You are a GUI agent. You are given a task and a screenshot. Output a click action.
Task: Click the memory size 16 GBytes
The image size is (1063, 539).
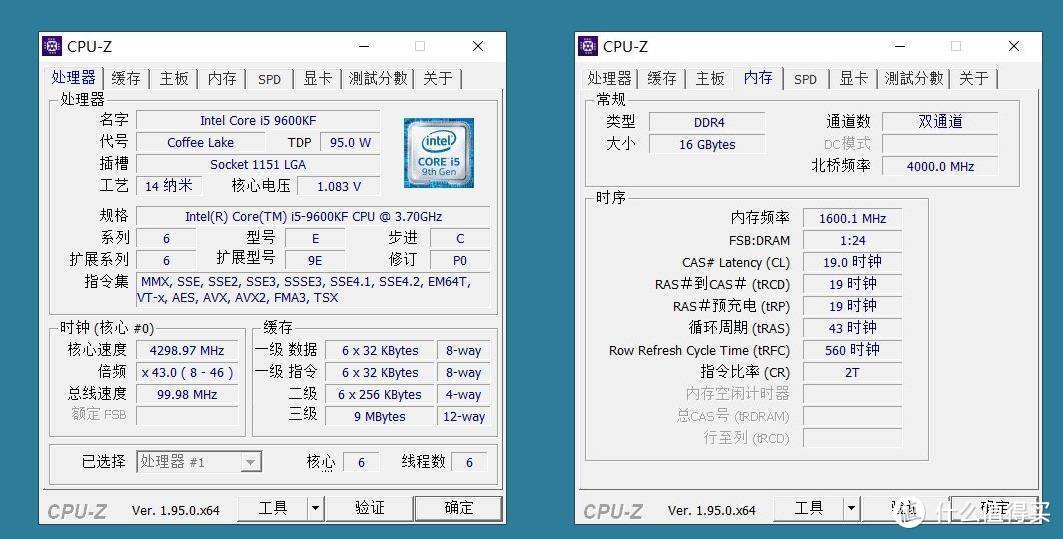point(708,144)
